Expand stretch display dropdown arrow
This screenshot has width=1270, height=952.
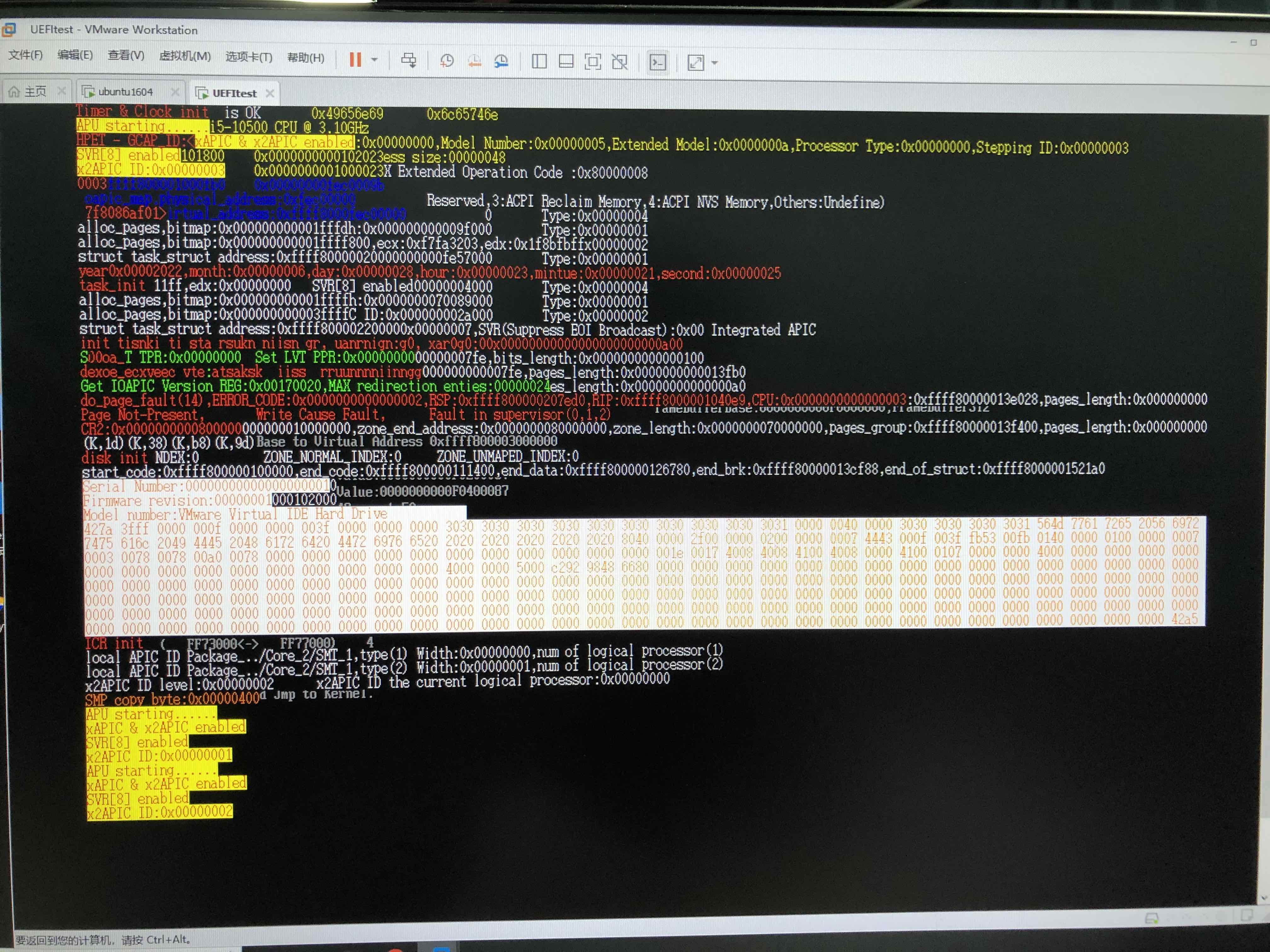pyautogui.click(x=714, y=63)
